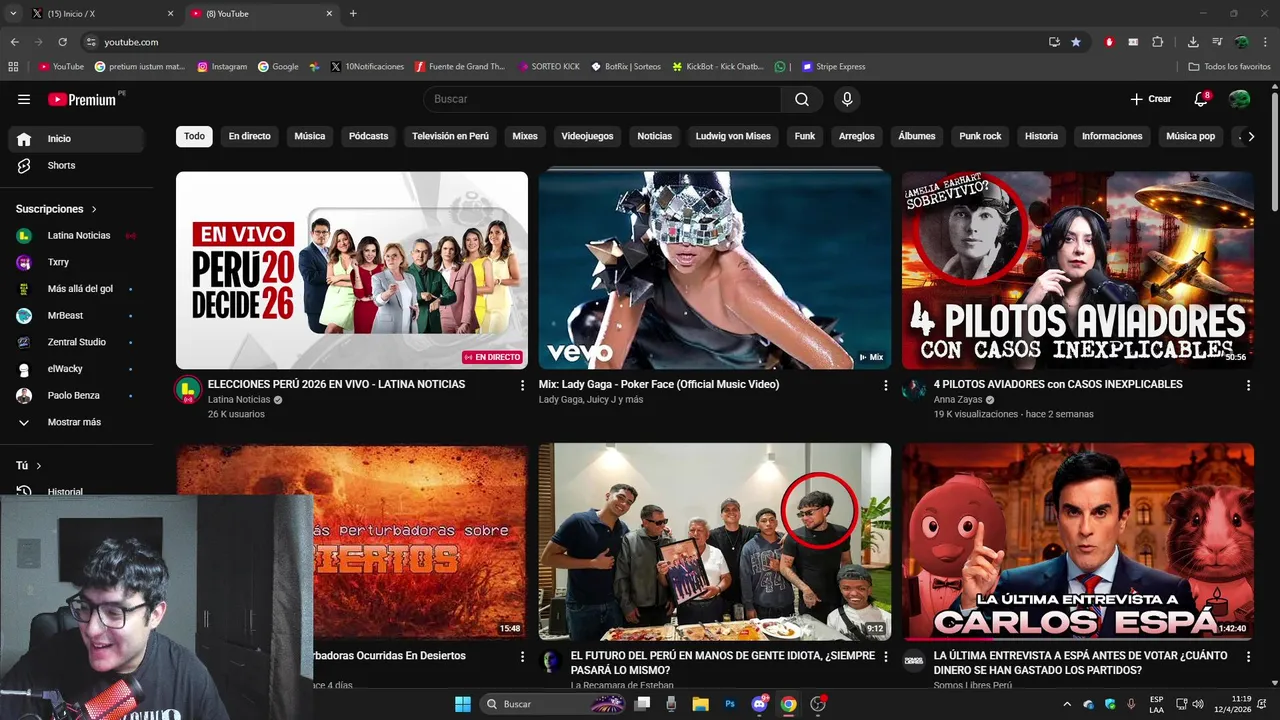Start voice search with microphone icon

coord(847,99)
